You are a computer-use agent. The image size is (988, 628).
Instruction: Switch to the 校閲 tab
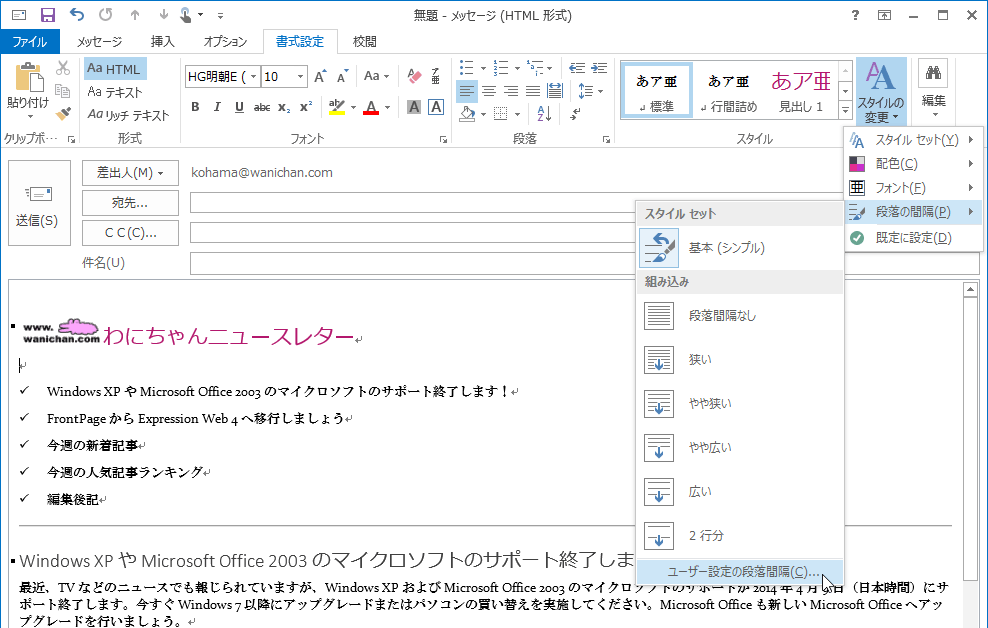pos(365,42)
